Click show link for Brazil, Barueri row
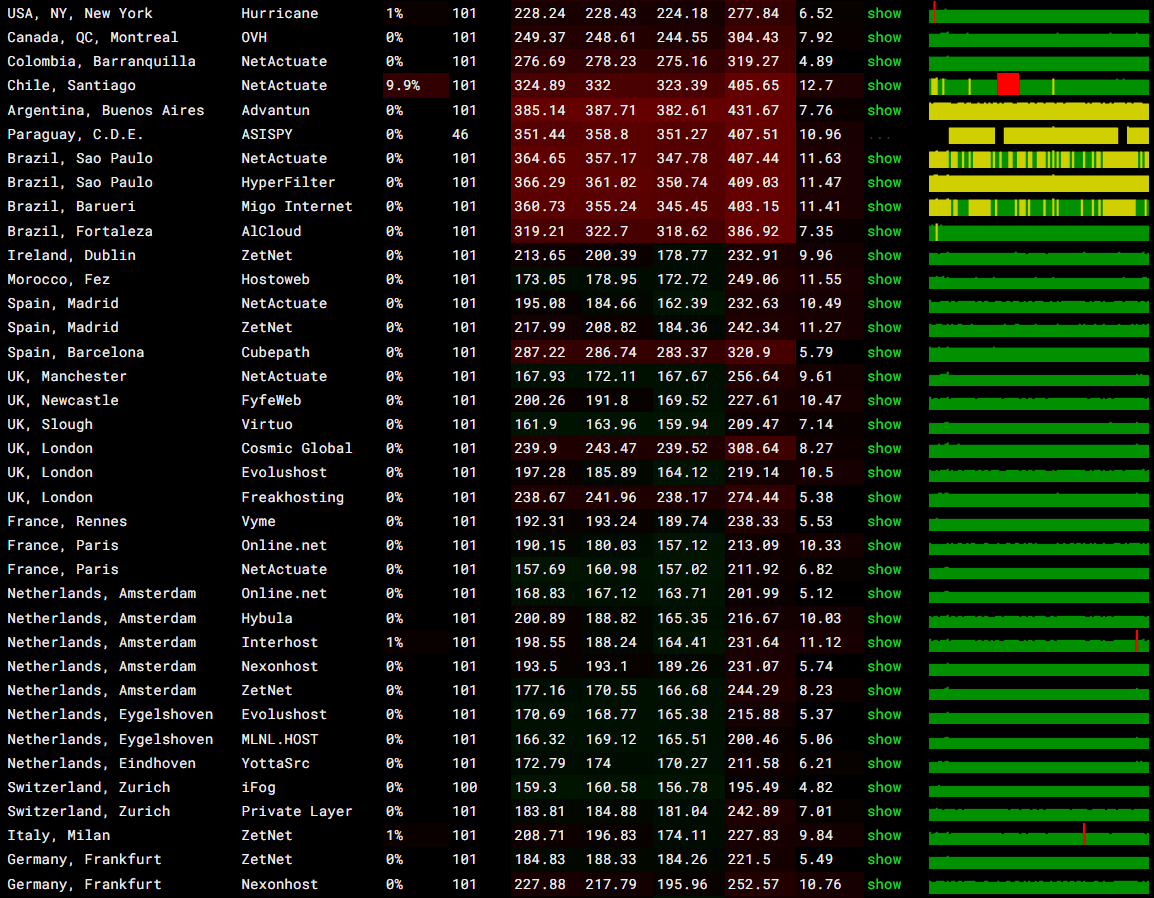Image resolution: width=1154 pixels, height=898 pixels. 884,207
